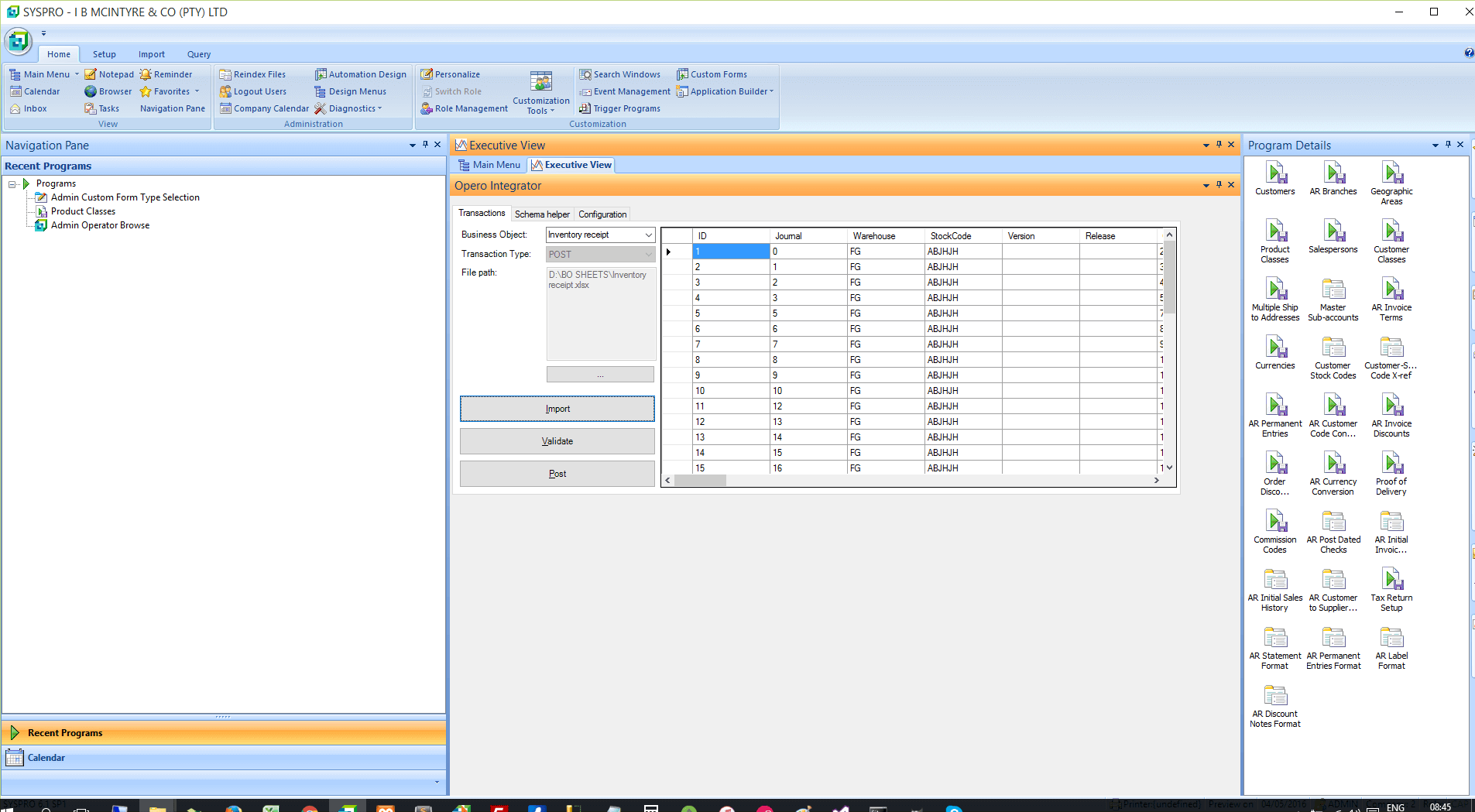The image size is (1475, 812).
Task: Click the Import button
Action: (x=557, y=409)
